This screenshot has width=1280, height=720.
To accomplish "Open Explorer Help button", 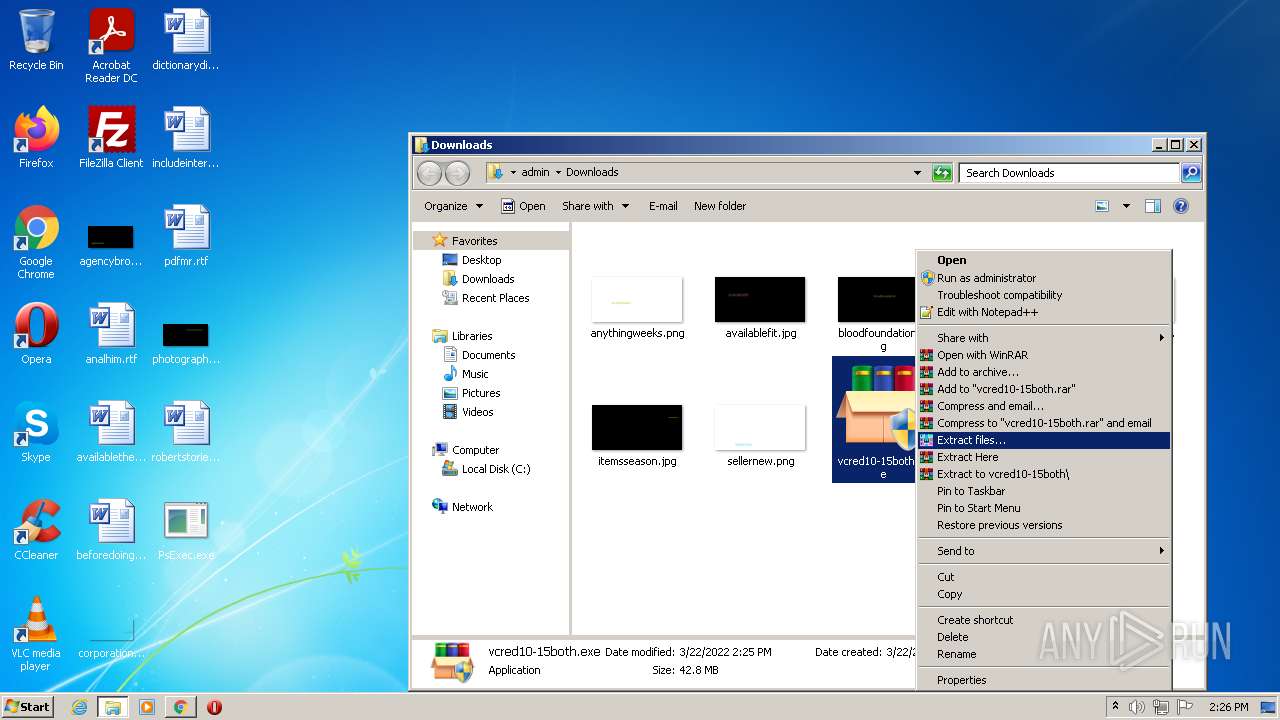I will [x=1181, y=206].
